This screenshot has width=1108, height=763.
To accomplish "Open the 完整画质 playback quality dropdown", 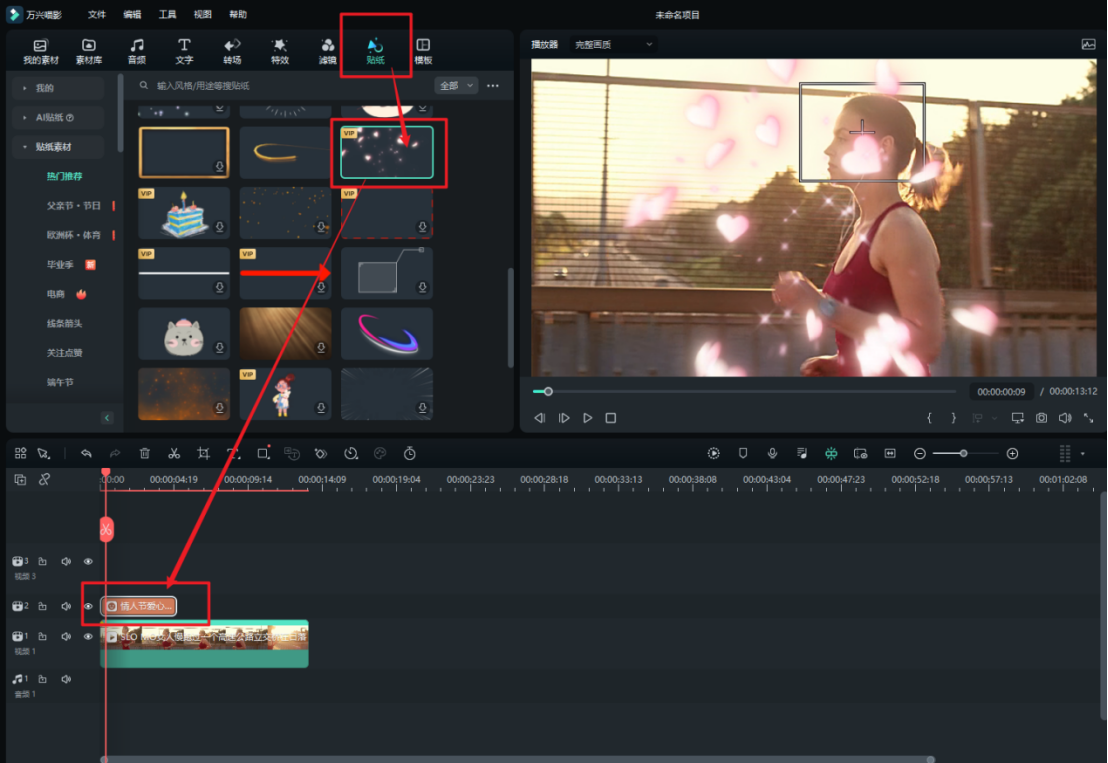I will pyautogui.click(x=613, y=44).
